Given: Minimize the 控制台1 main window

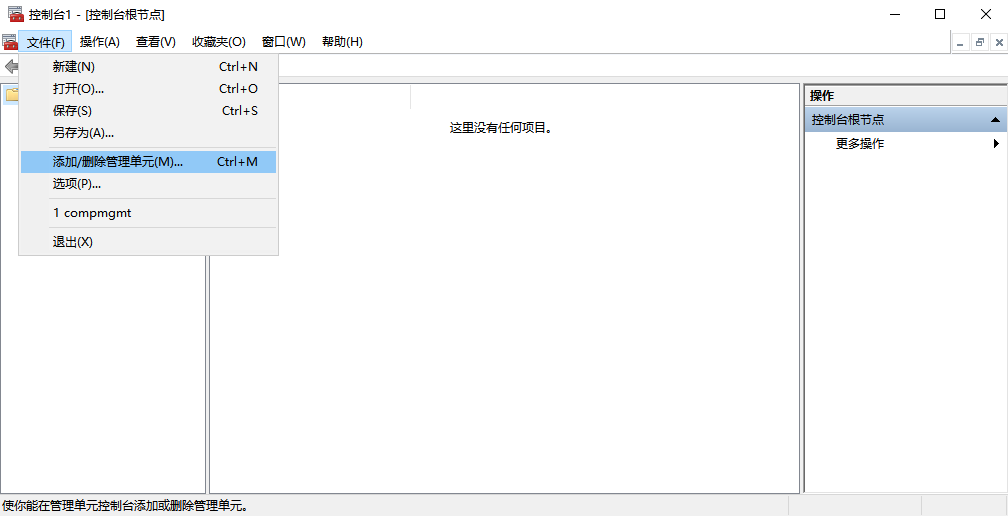Looking at the screenshot, I should click(x=894, y=14).
